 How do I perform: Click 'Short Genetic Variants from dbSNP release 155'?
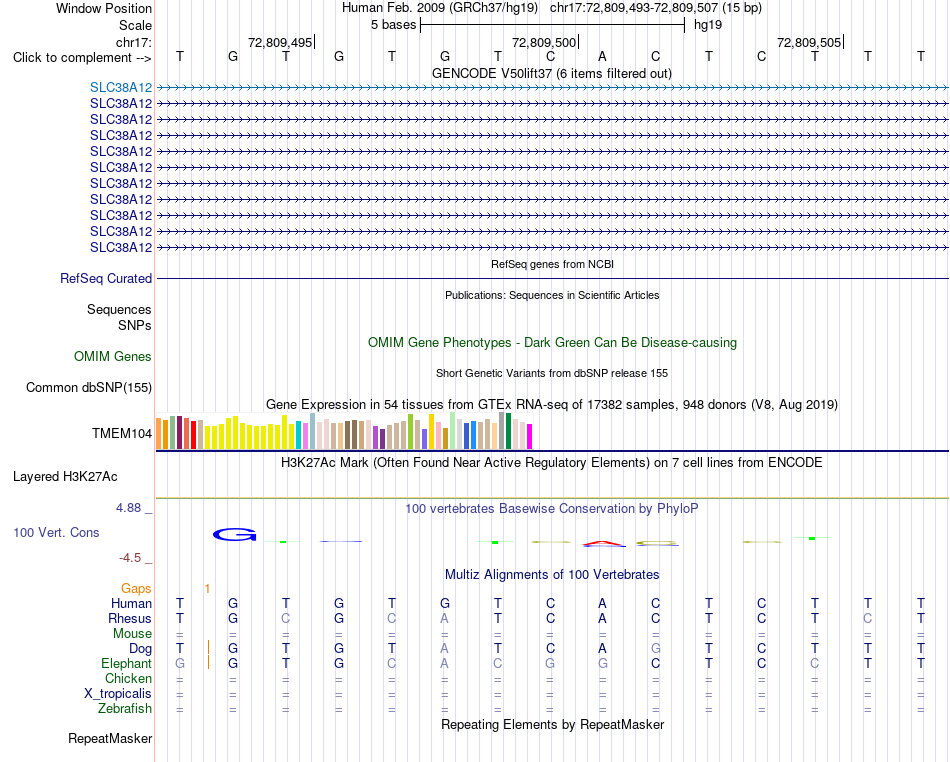[552, 373]
